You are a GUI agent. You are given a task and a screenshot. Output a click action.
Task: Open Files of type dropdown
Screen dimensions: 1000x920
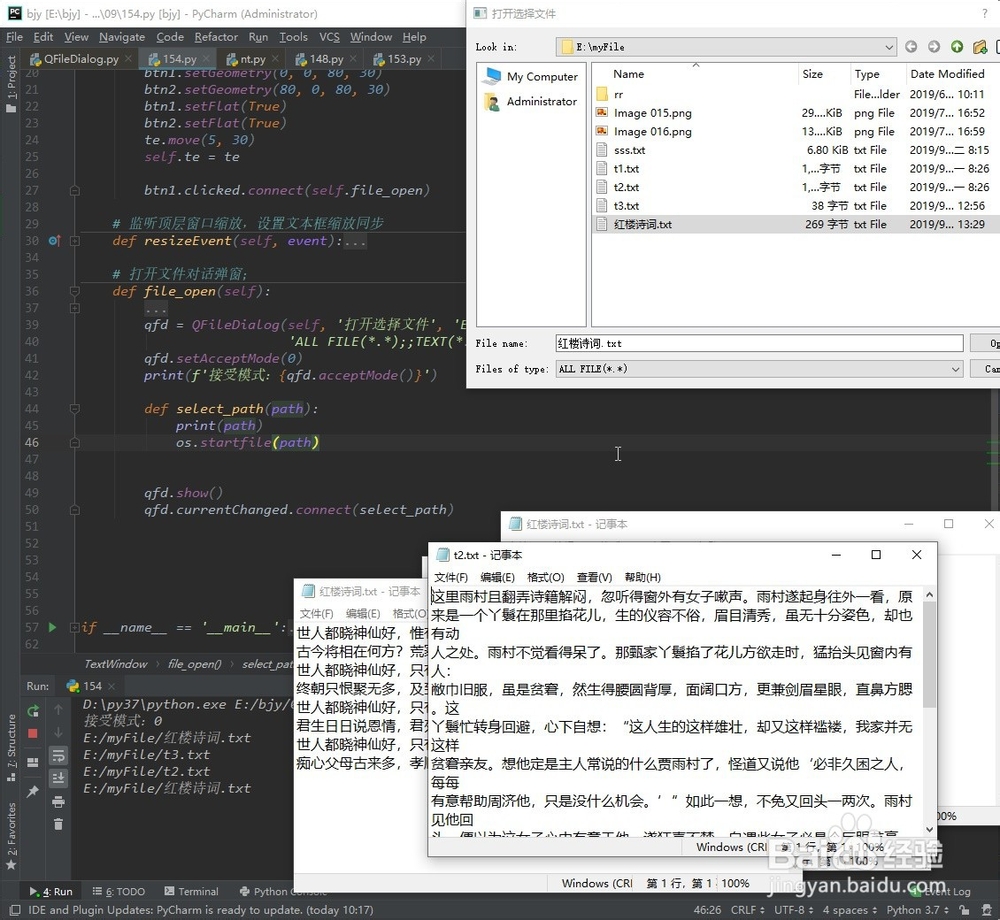(x=955, y=369)
